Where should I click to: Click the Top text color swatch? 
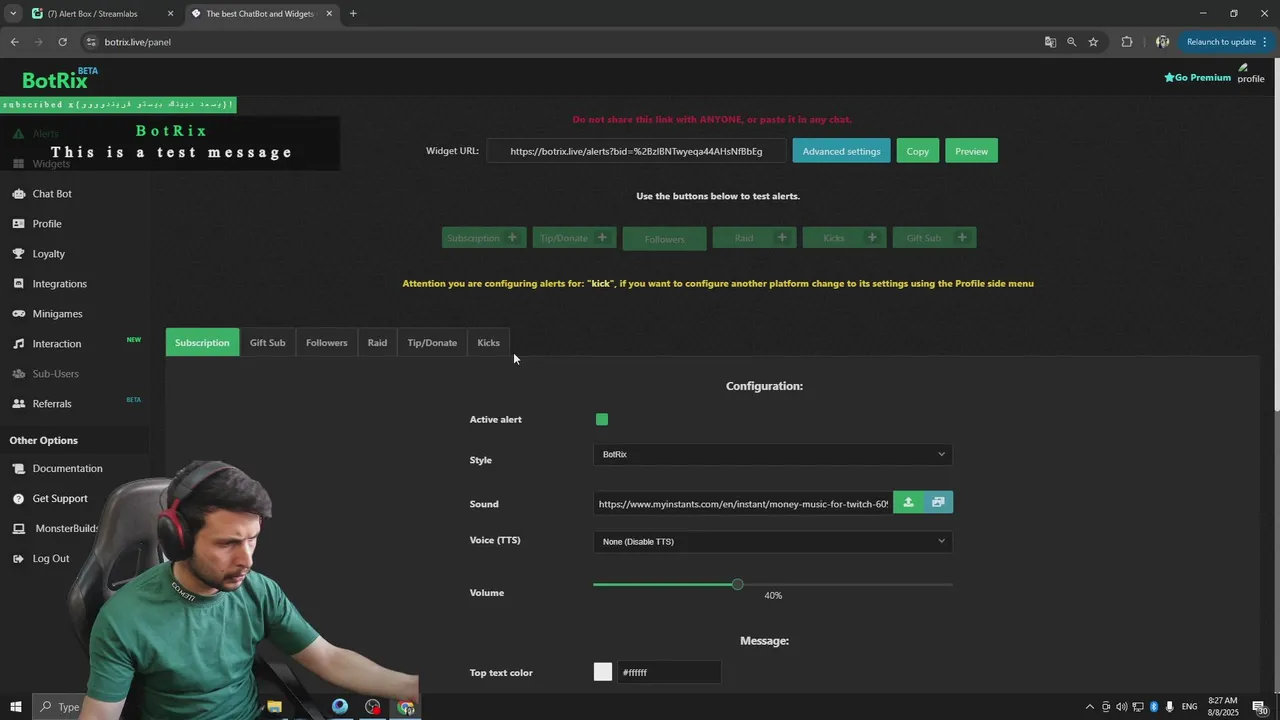pyautogui.click(x=603, y=672)
